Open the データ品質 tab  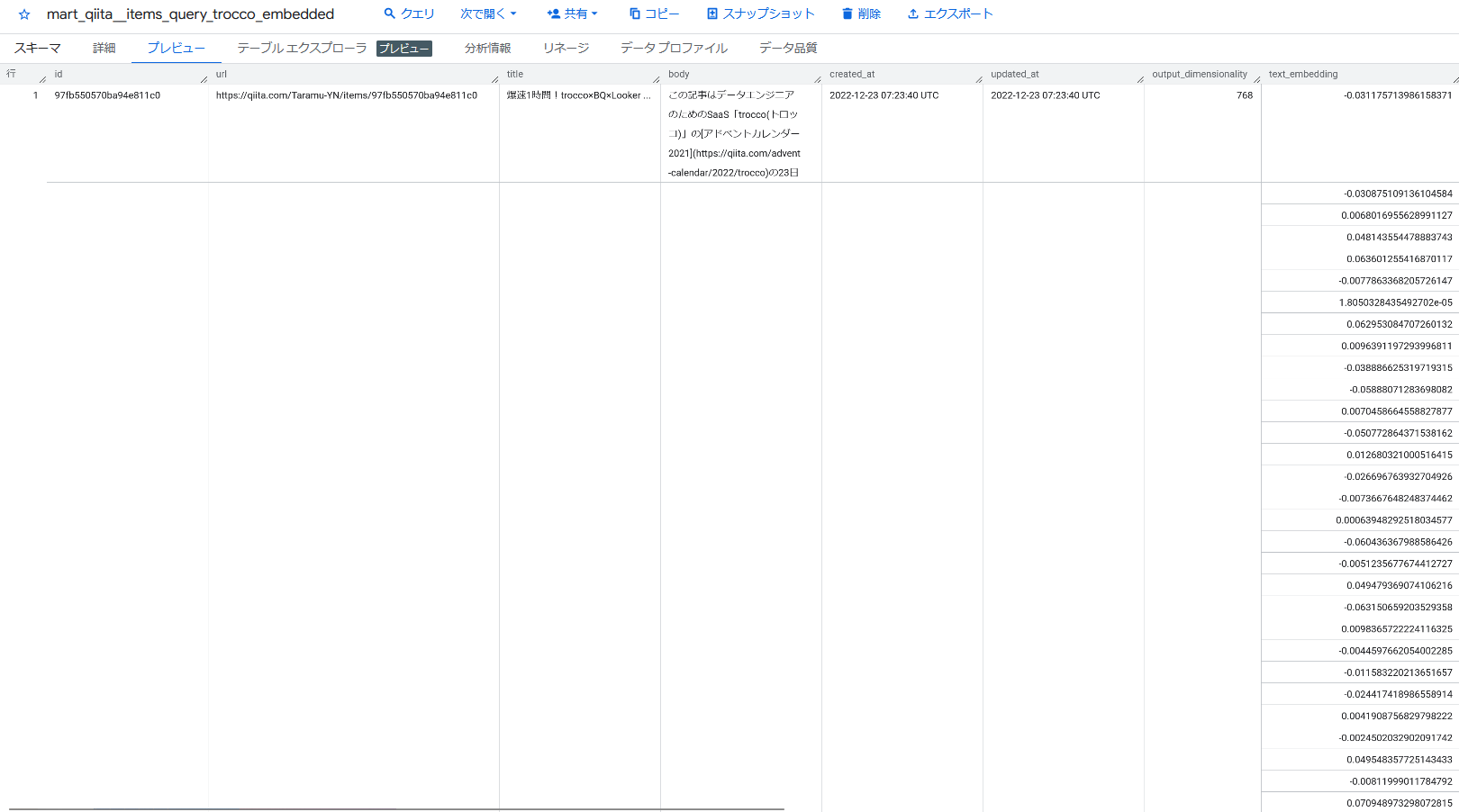click(x=788, y=48)
